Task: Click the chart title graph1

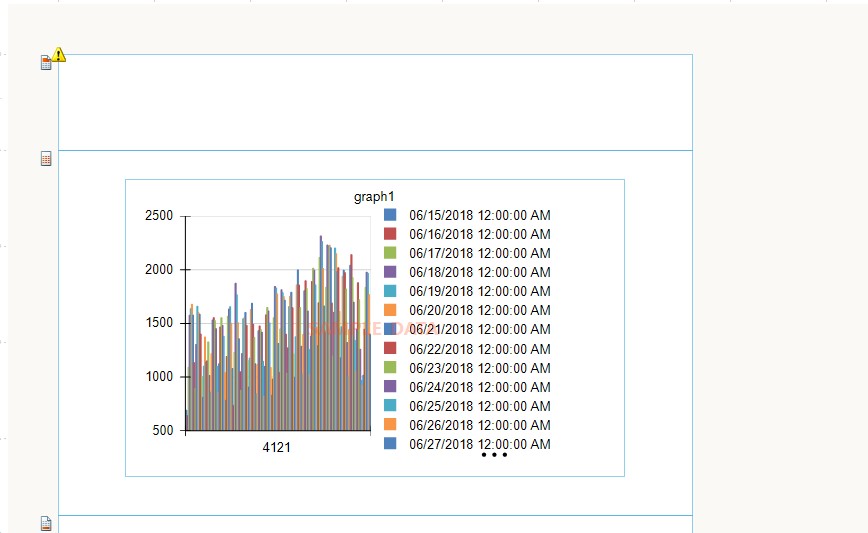Action: click(374, 196)
